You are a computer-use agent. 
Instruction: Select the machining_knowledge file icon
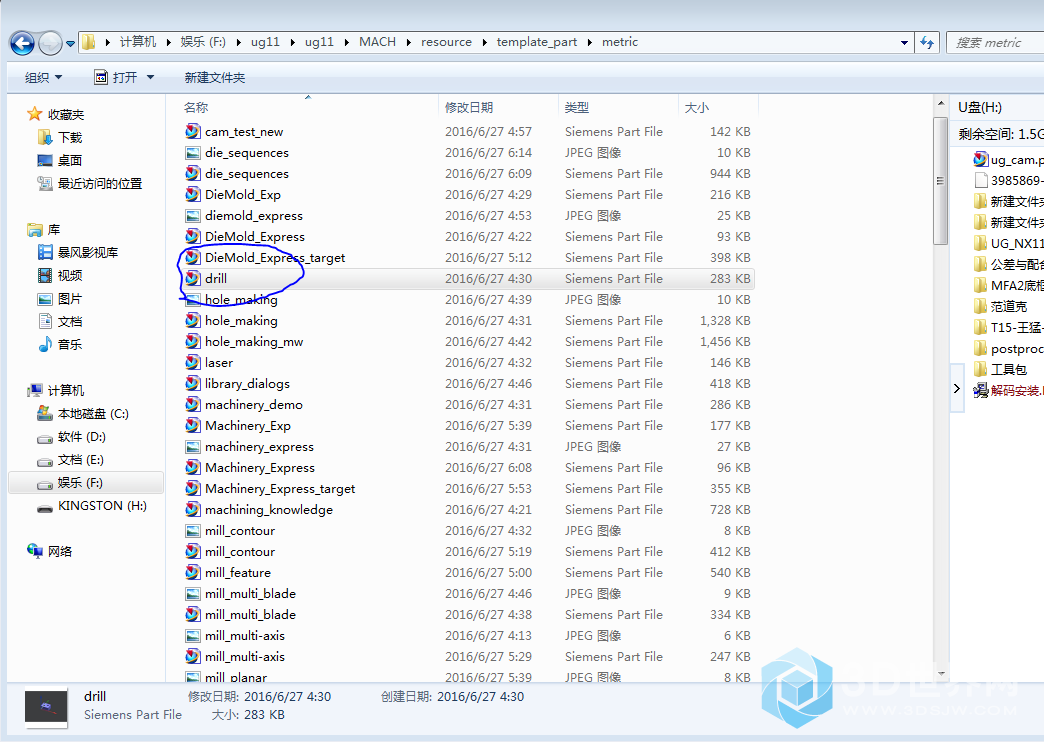pyautogui.click(x=192, y=510)
